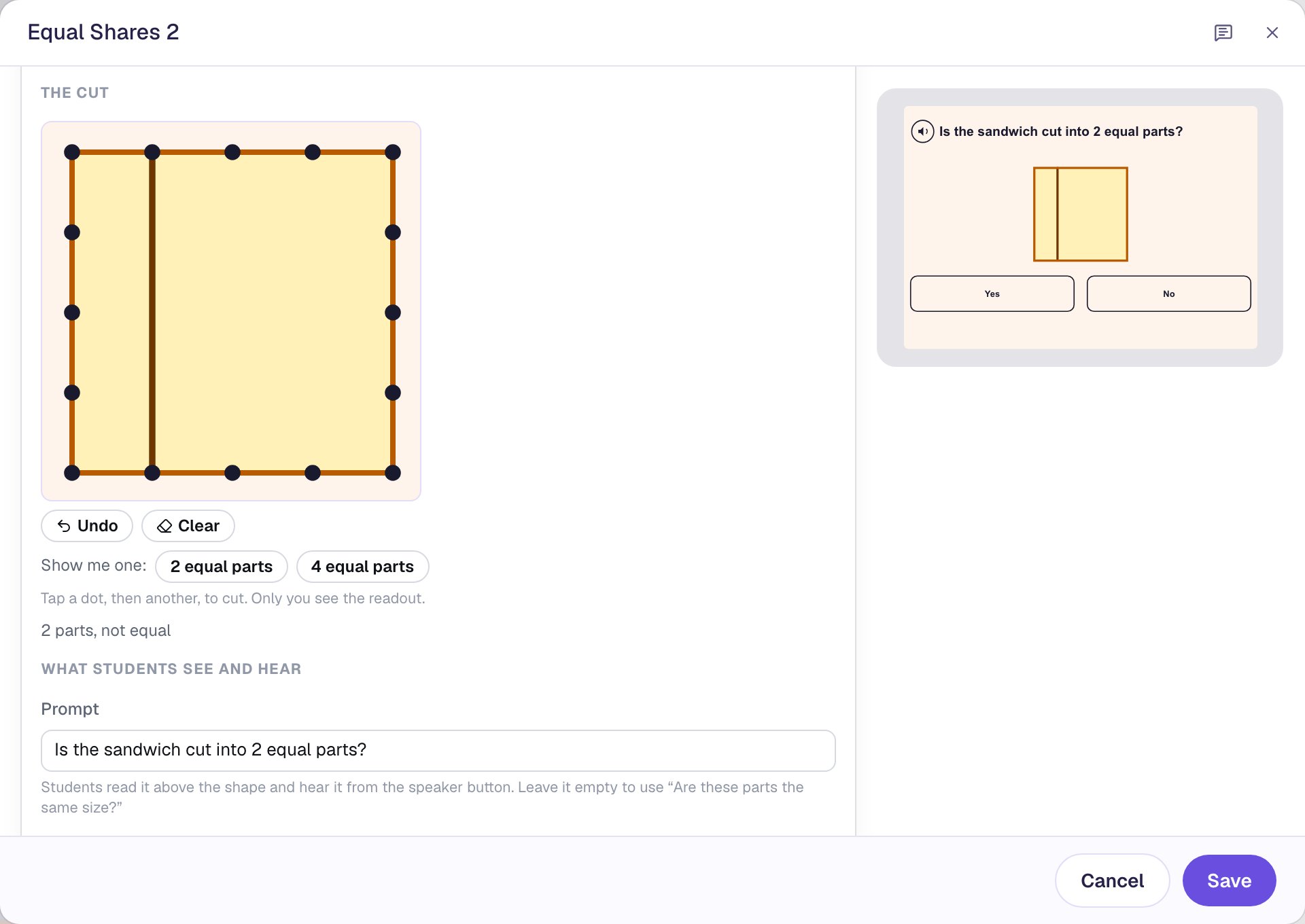
Task: Tap the top-left corner dot
Action: [72, 152]
